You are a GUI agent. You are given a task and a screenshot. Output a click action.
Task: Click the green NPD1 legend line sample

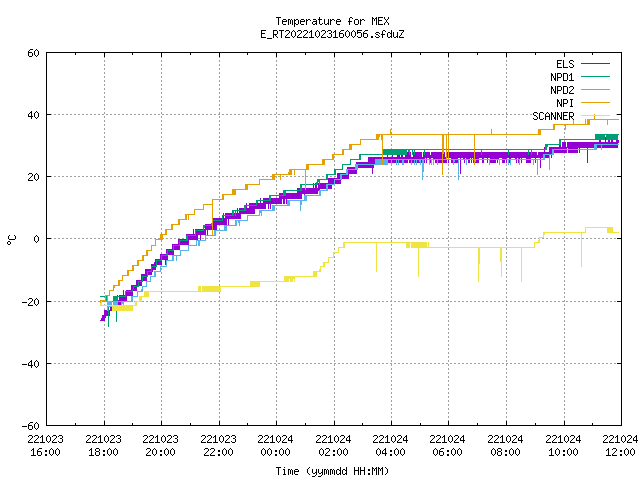(596, 77)
